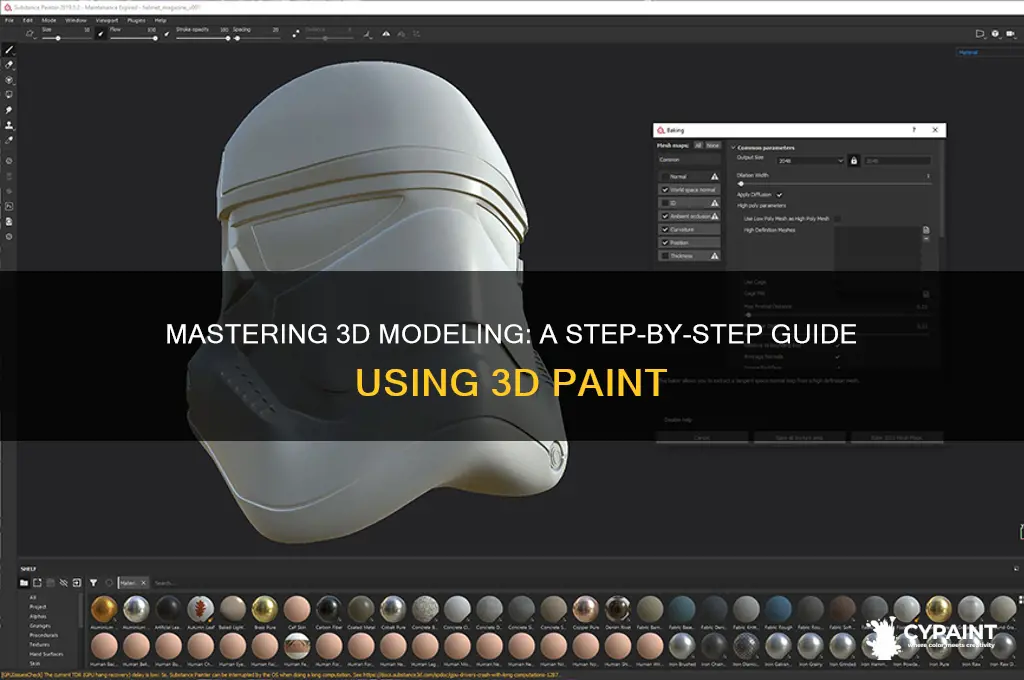
Task: Enable the ID mesh map checkbox
Action: (x=665, y=203)
